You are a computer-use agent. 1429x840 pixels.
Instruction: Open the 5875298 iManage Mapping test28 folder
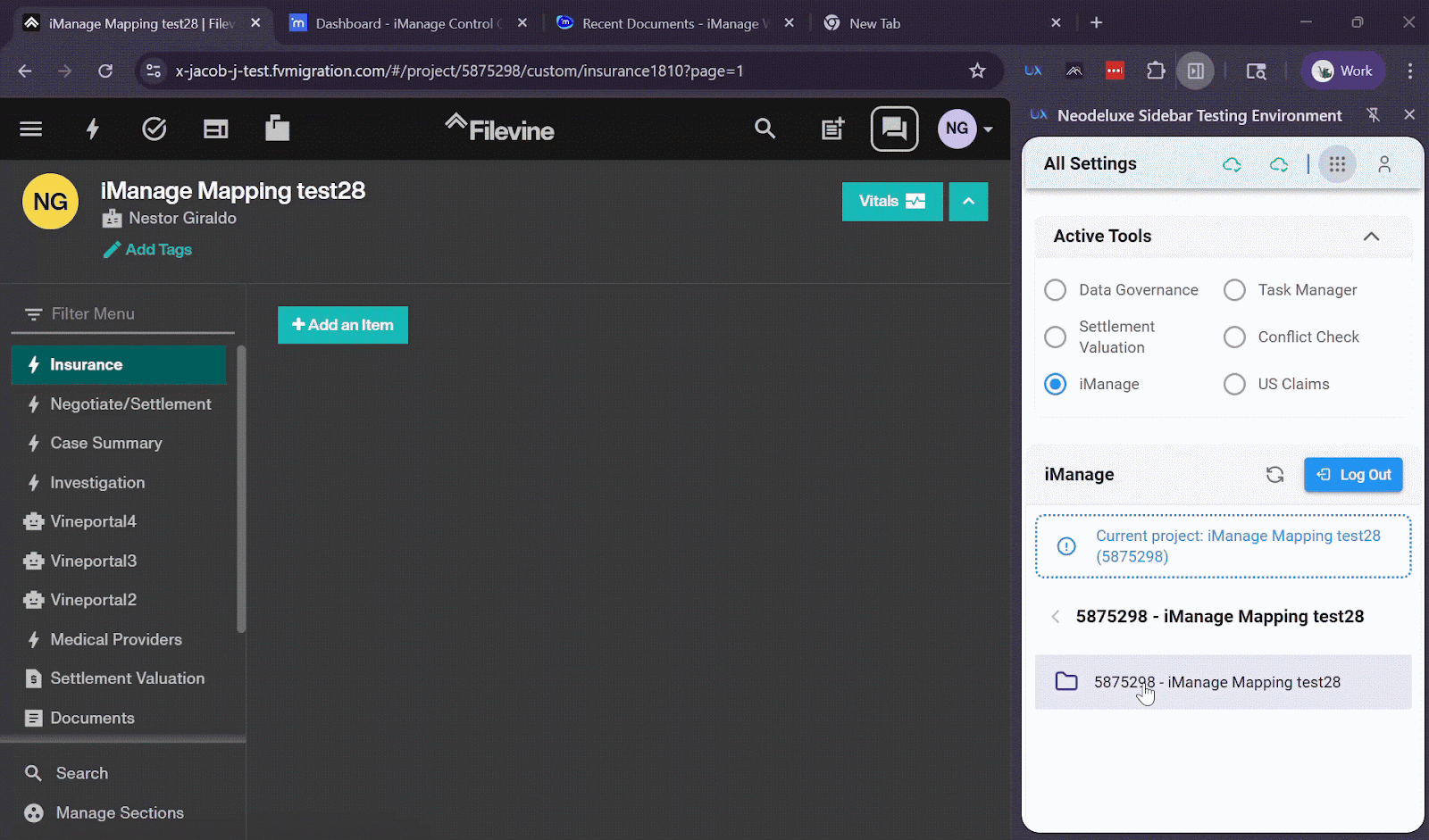[x=1223, y=683]
